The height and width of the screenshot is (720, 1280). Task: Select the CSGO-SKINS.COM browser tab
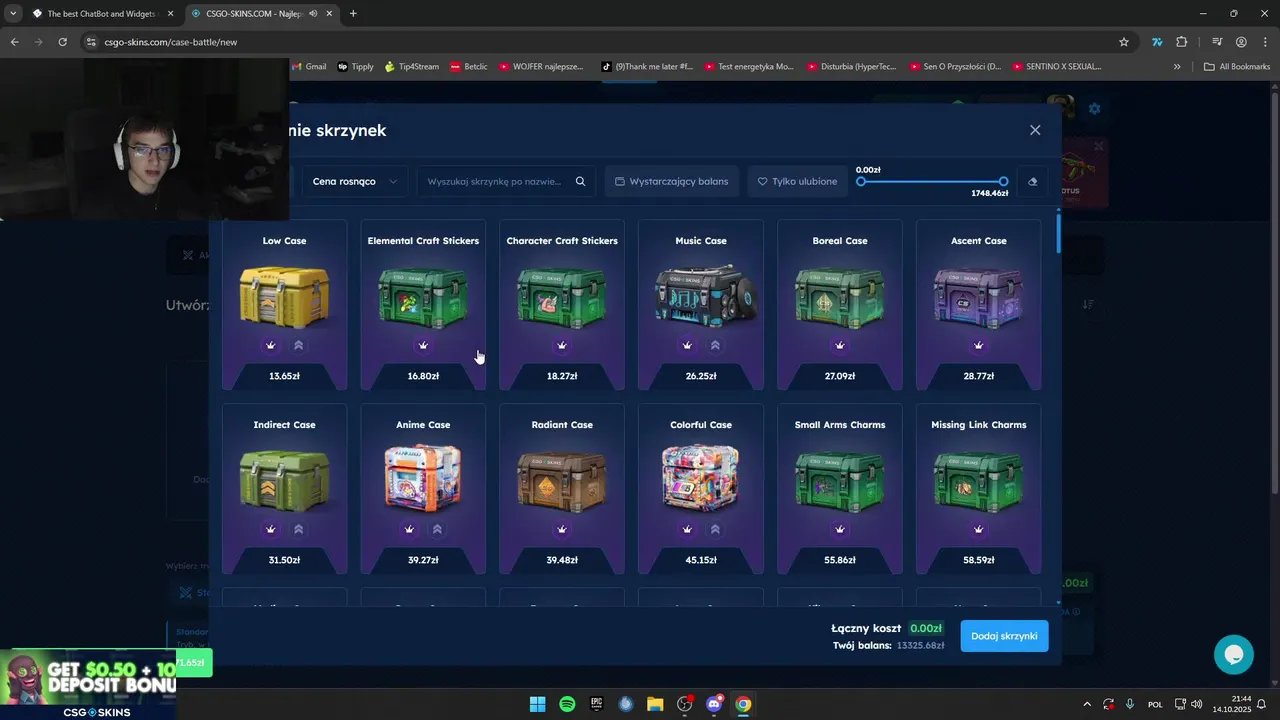tap(262, 13)
